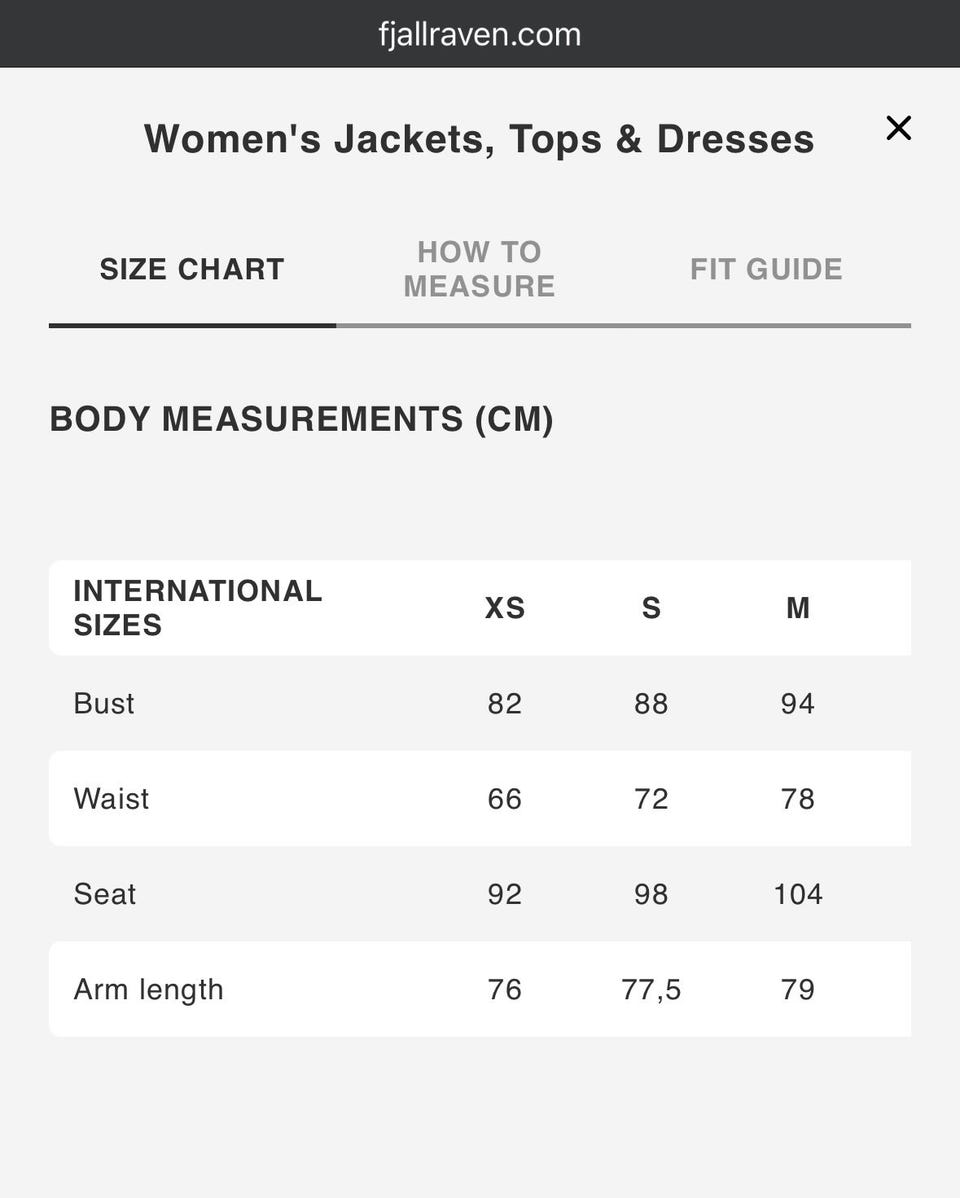Screen dimensions: 960x1198
Task: Select the Arm length row label
Action: click(x=149, y=989)
